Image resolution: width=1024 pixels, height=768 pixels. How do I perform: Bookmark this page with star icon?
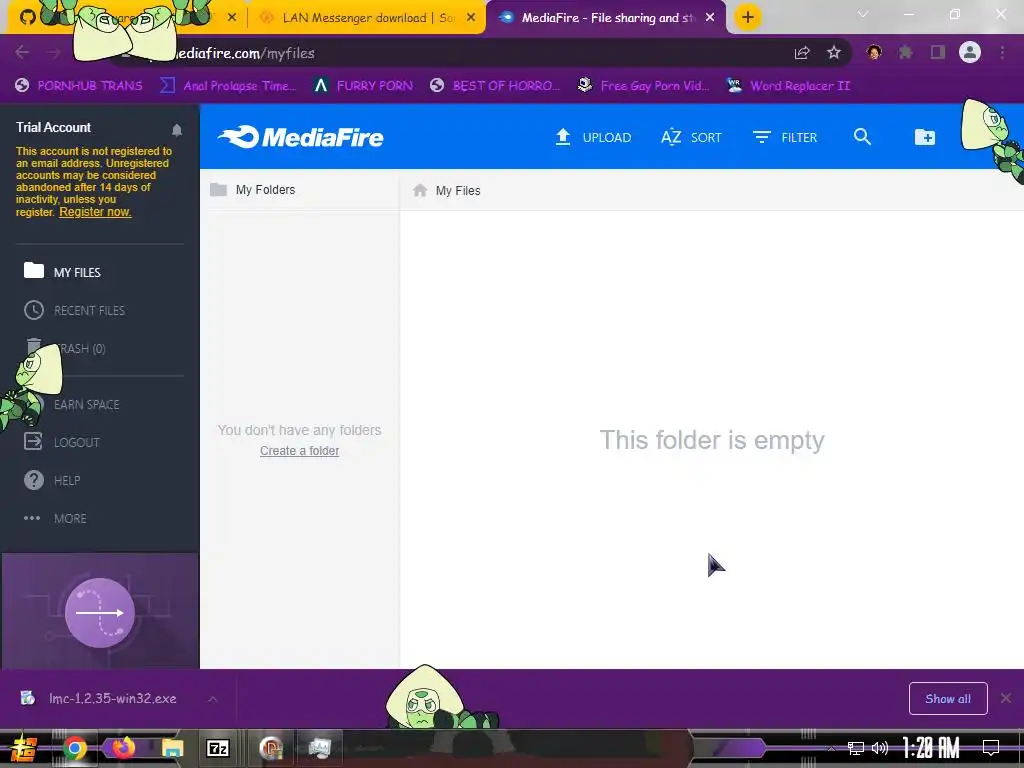pyautogui.click(x=834, y=52)
